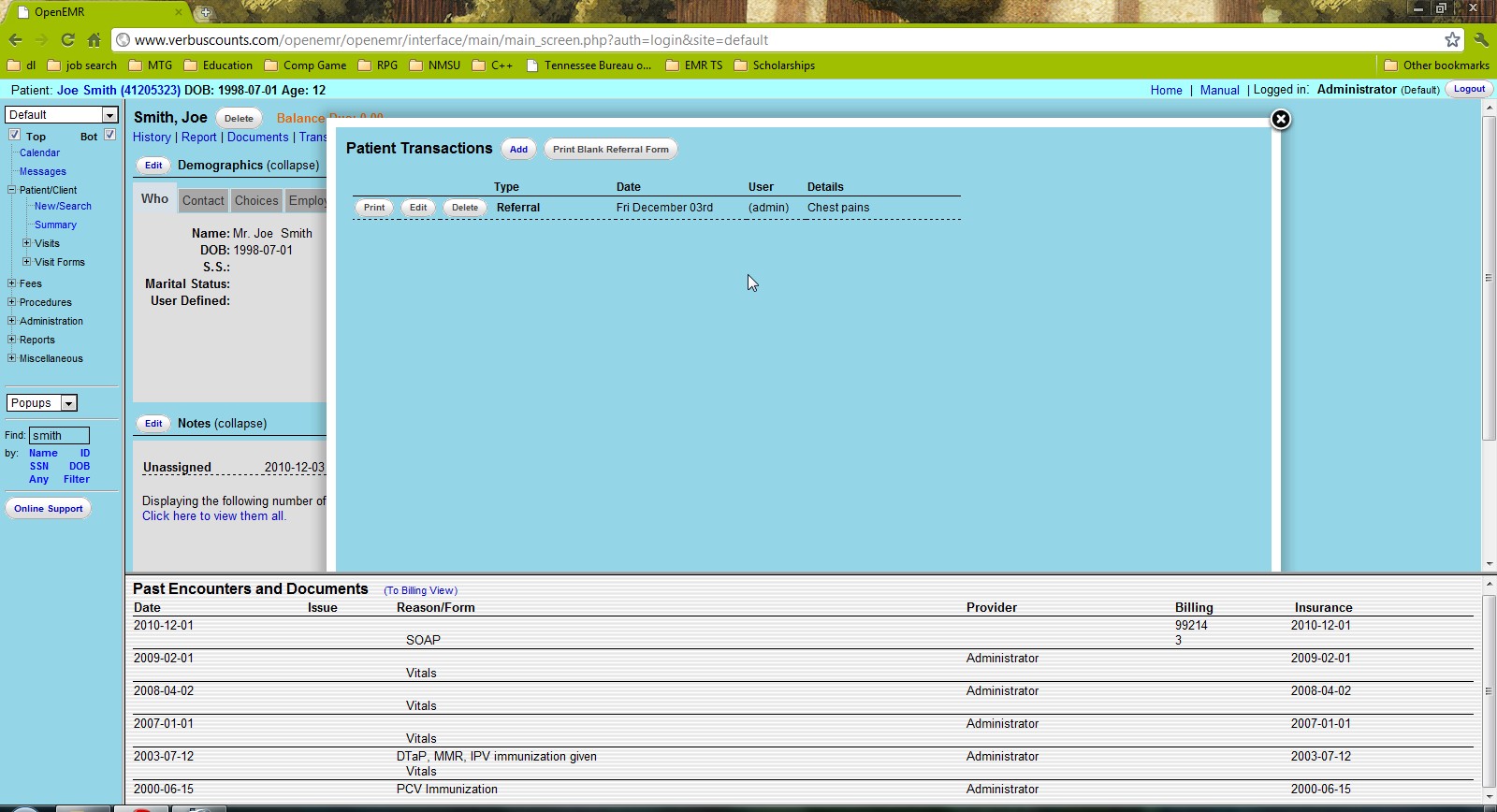1497x812 pixels.
Task: Expand the Fees tree node
Action: (x=11, y=283)
